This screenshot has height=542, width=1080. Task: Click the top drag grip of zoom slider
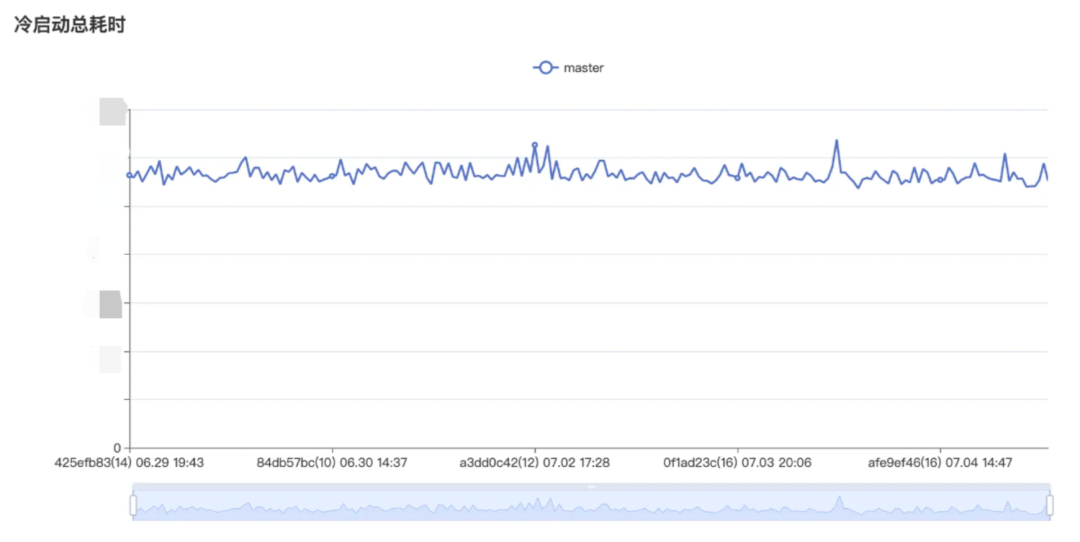coord(592,487)
